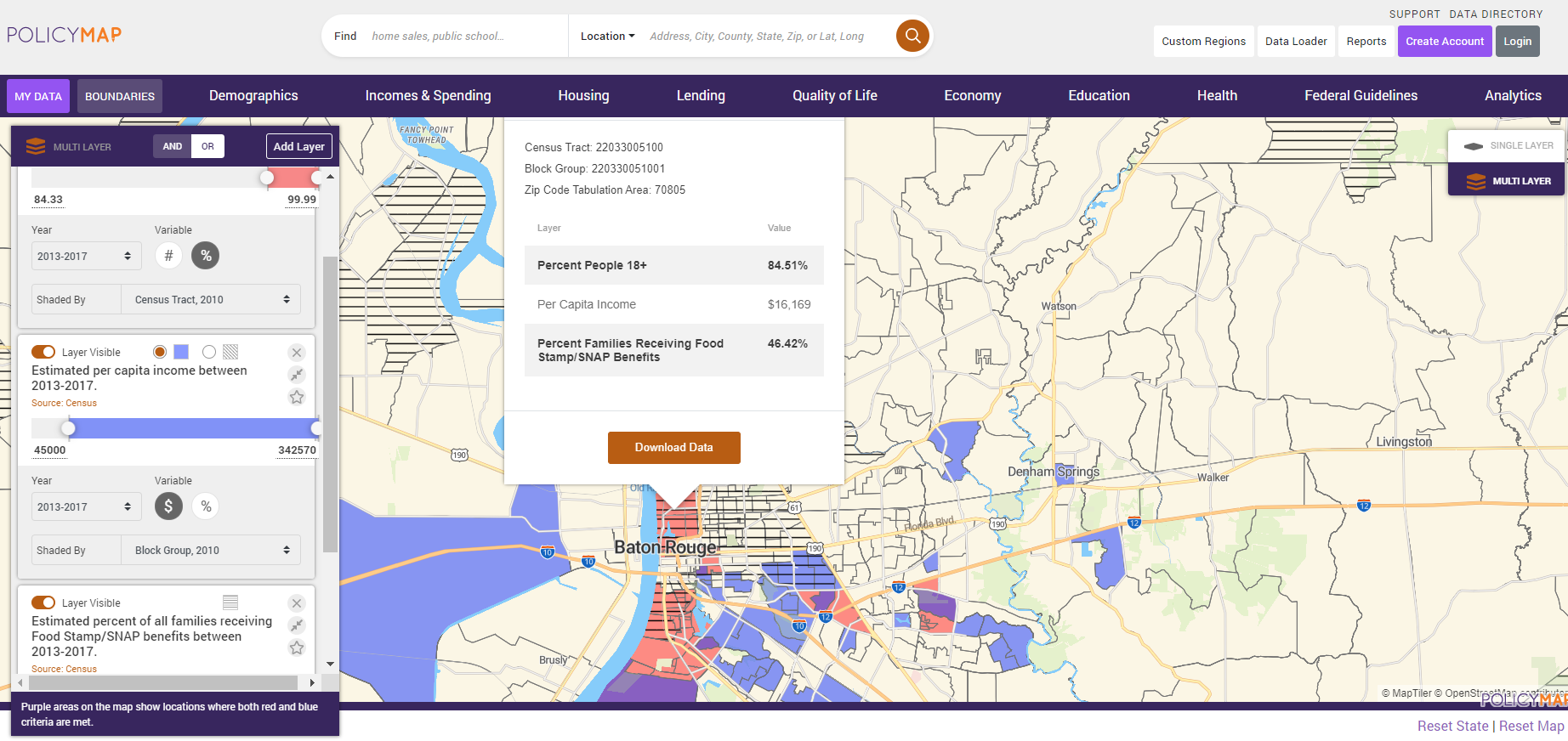Open Custom Regions
The width and height of the screenshot is (1568, 741).
tap(1203, 41)
